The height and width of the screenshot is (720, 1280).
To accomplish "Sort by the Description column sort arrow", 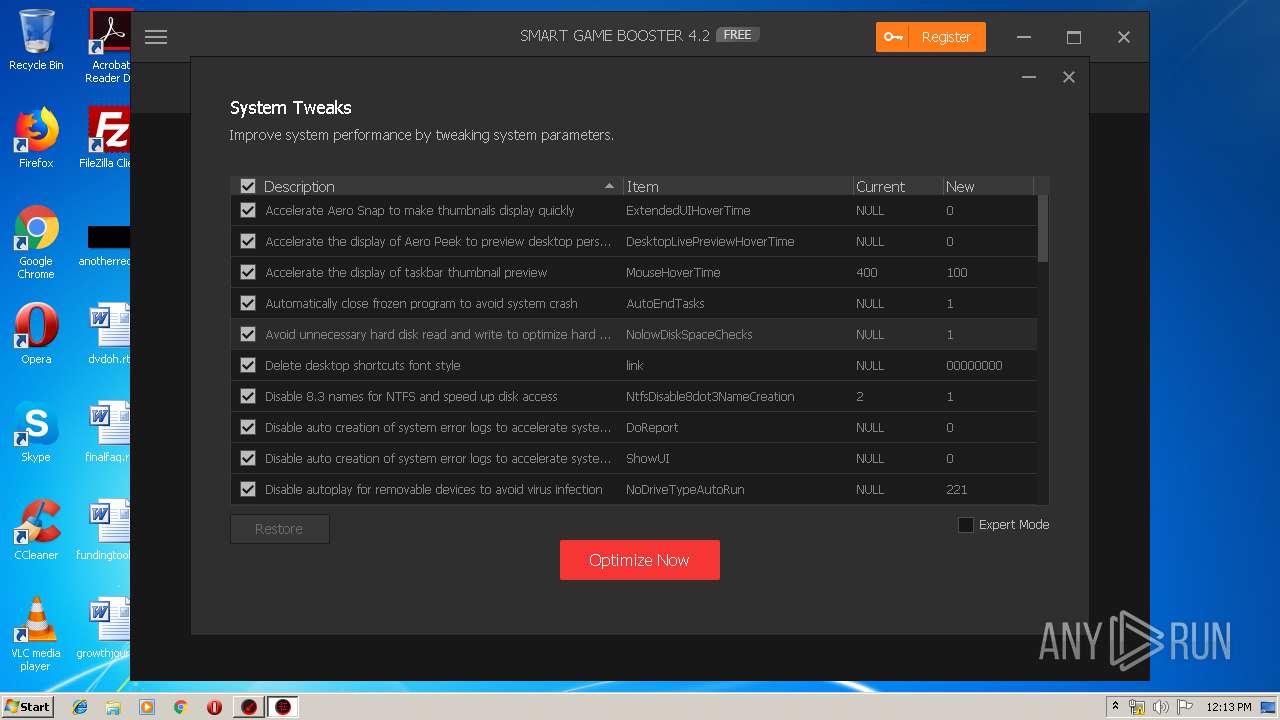I will [609, 186].
